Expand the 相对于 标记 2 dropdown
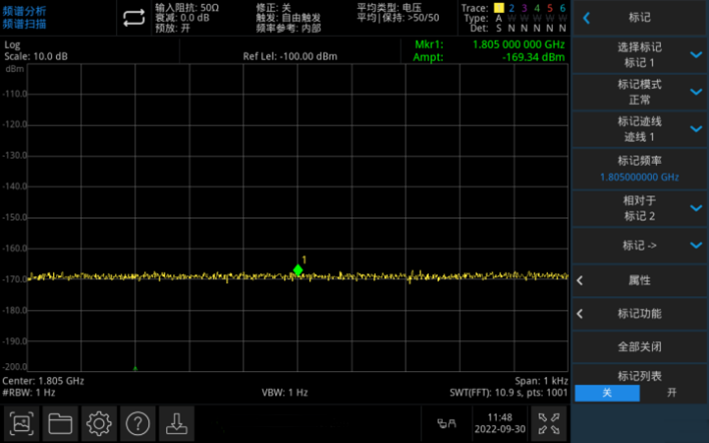Image resolution: width=709 pixels, height=443 pixels. [639, 208]
